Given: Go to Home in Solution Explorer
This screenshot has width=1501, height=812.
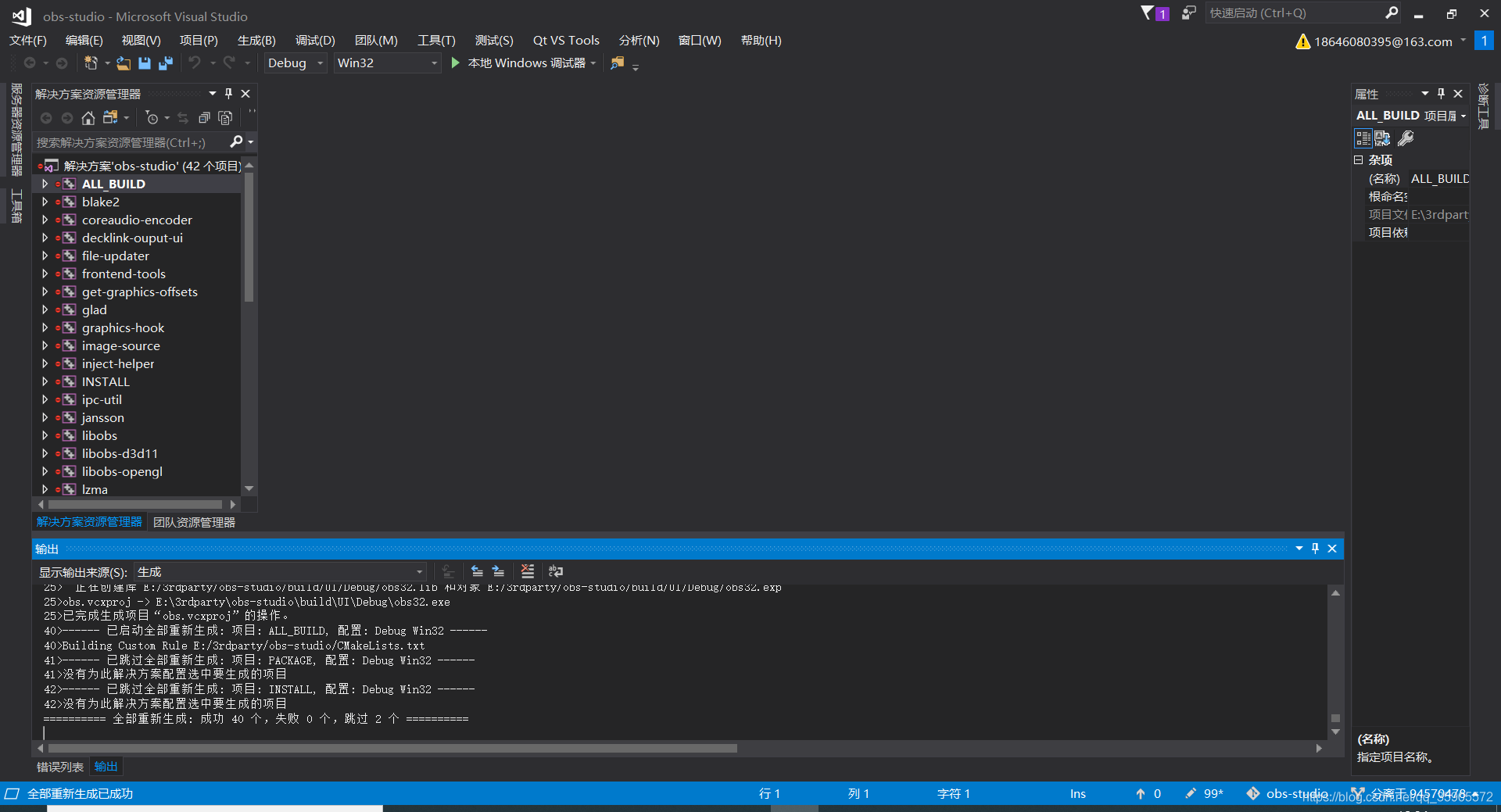Looking at the screenshot, I should coord(88,118).
